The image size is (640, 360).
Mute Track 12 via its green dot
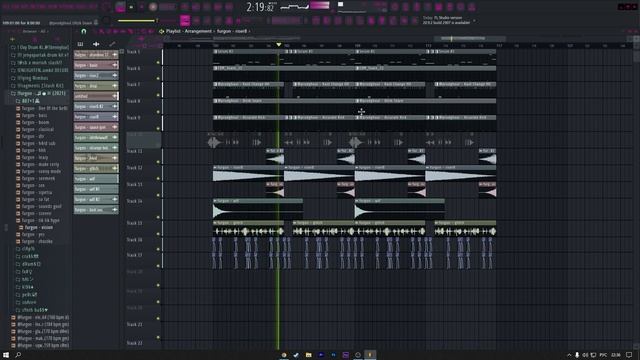coord(158,178)
